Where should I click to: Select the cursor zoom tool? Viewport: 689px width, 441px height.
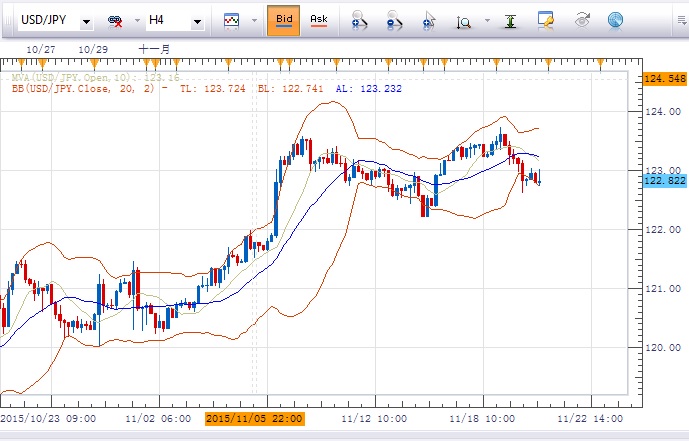pyautogui.click(x=430, y=20)
